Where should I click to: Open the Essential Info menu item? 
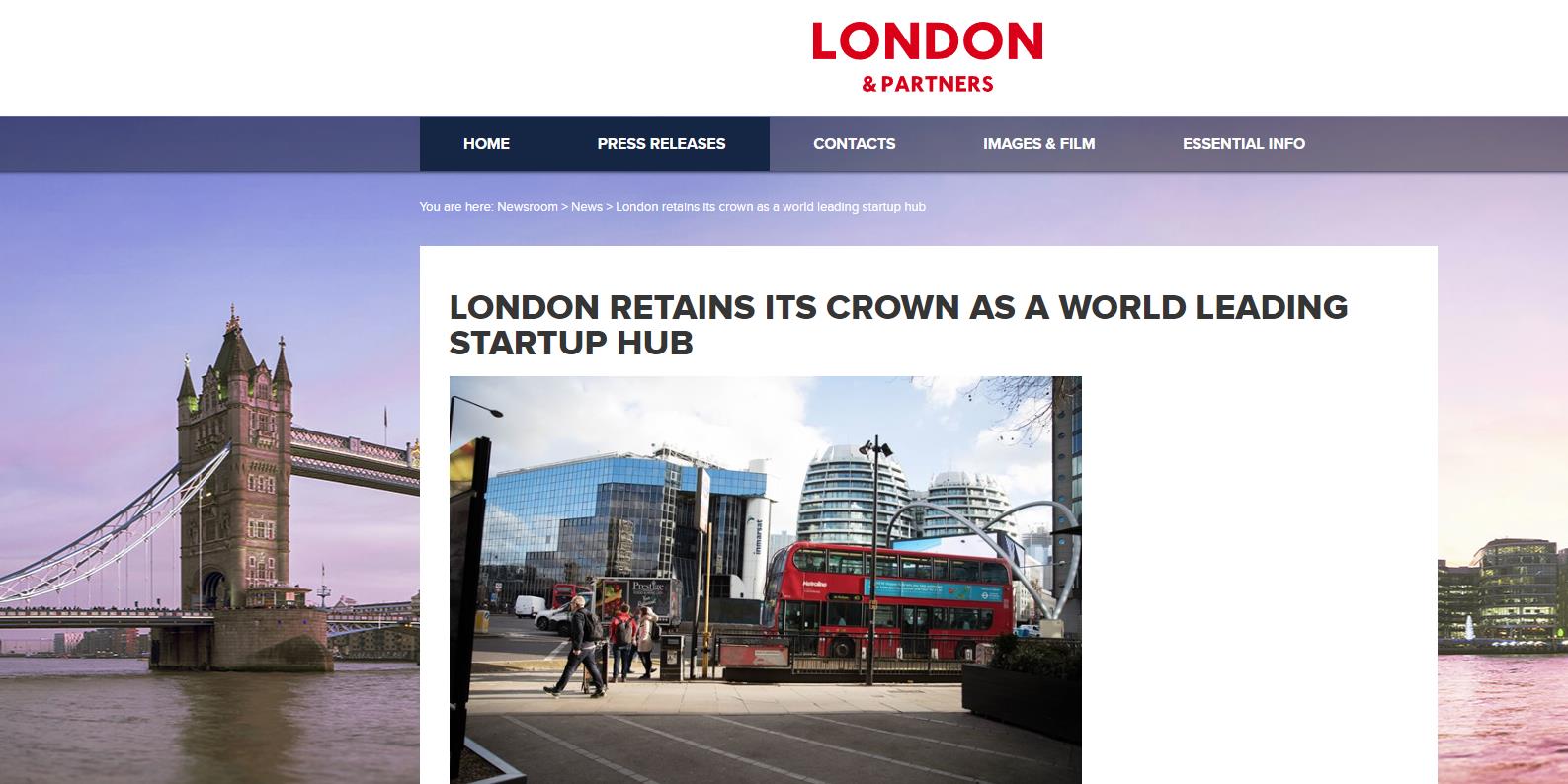pyautogui.click(x=1243, y=144)
